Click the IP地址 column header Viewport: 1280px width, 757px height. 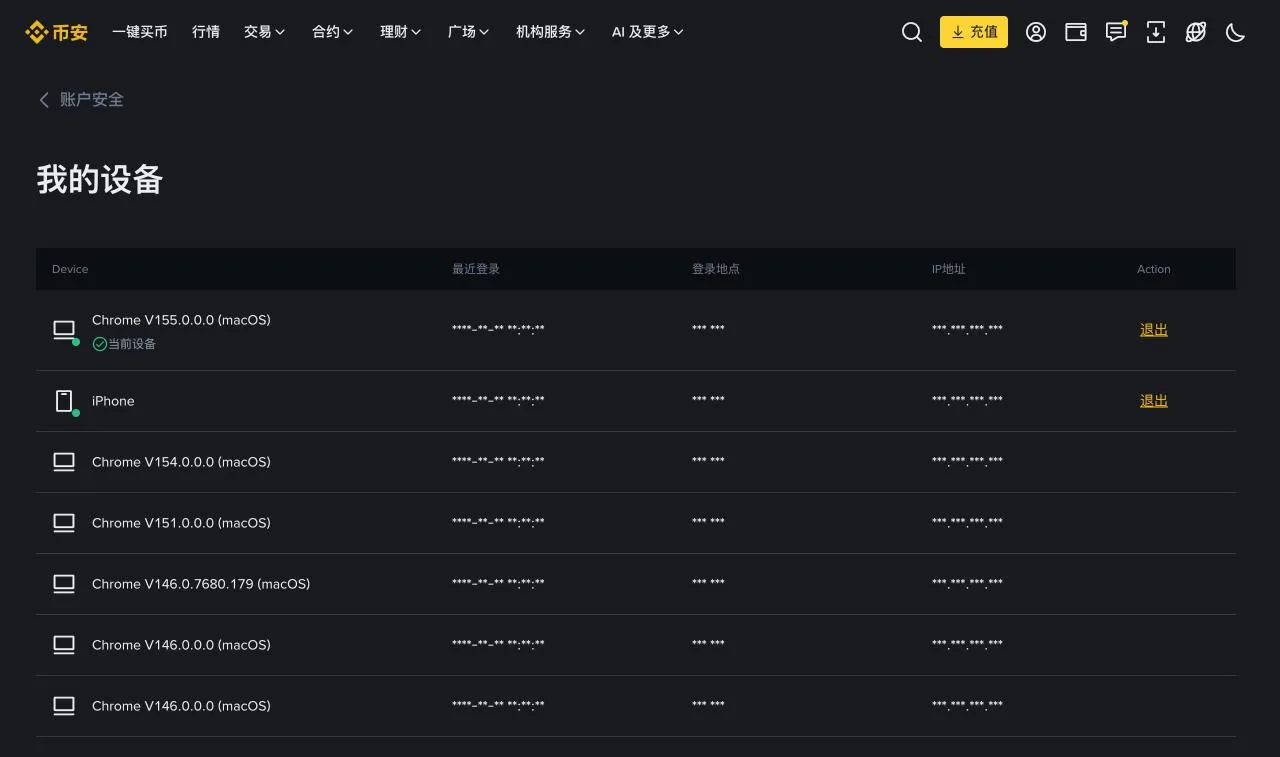[949, 269]
